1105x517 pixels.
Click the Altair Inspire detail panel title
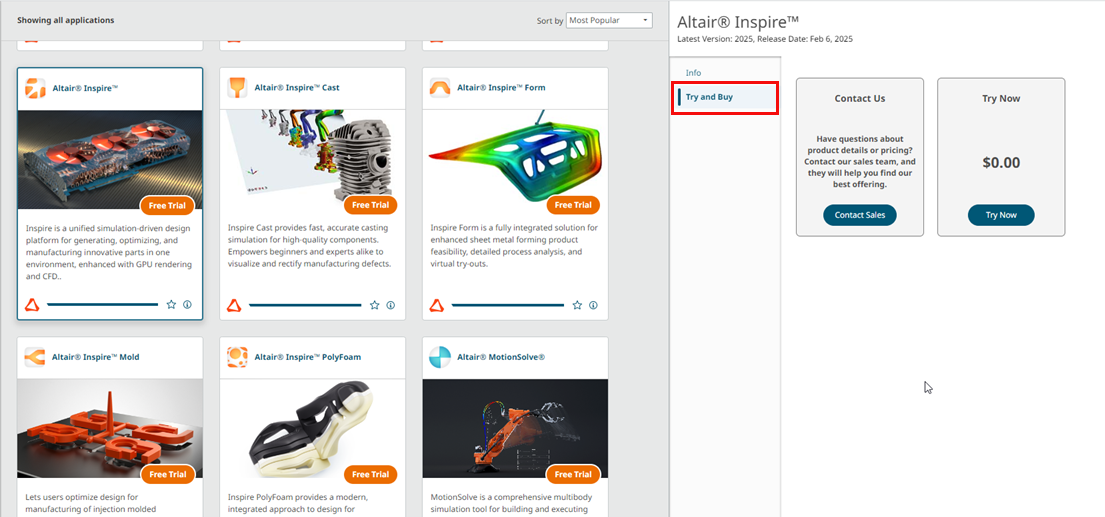(x=738, y=21)
